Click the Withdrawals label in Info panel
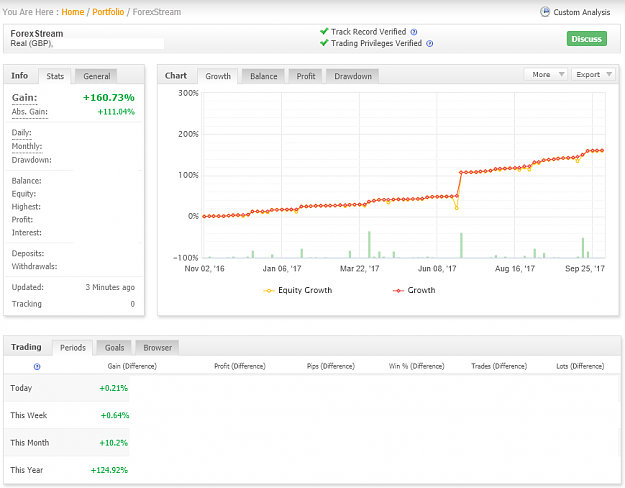The height and width of the screenshot is (488, 625). point(34,266)
